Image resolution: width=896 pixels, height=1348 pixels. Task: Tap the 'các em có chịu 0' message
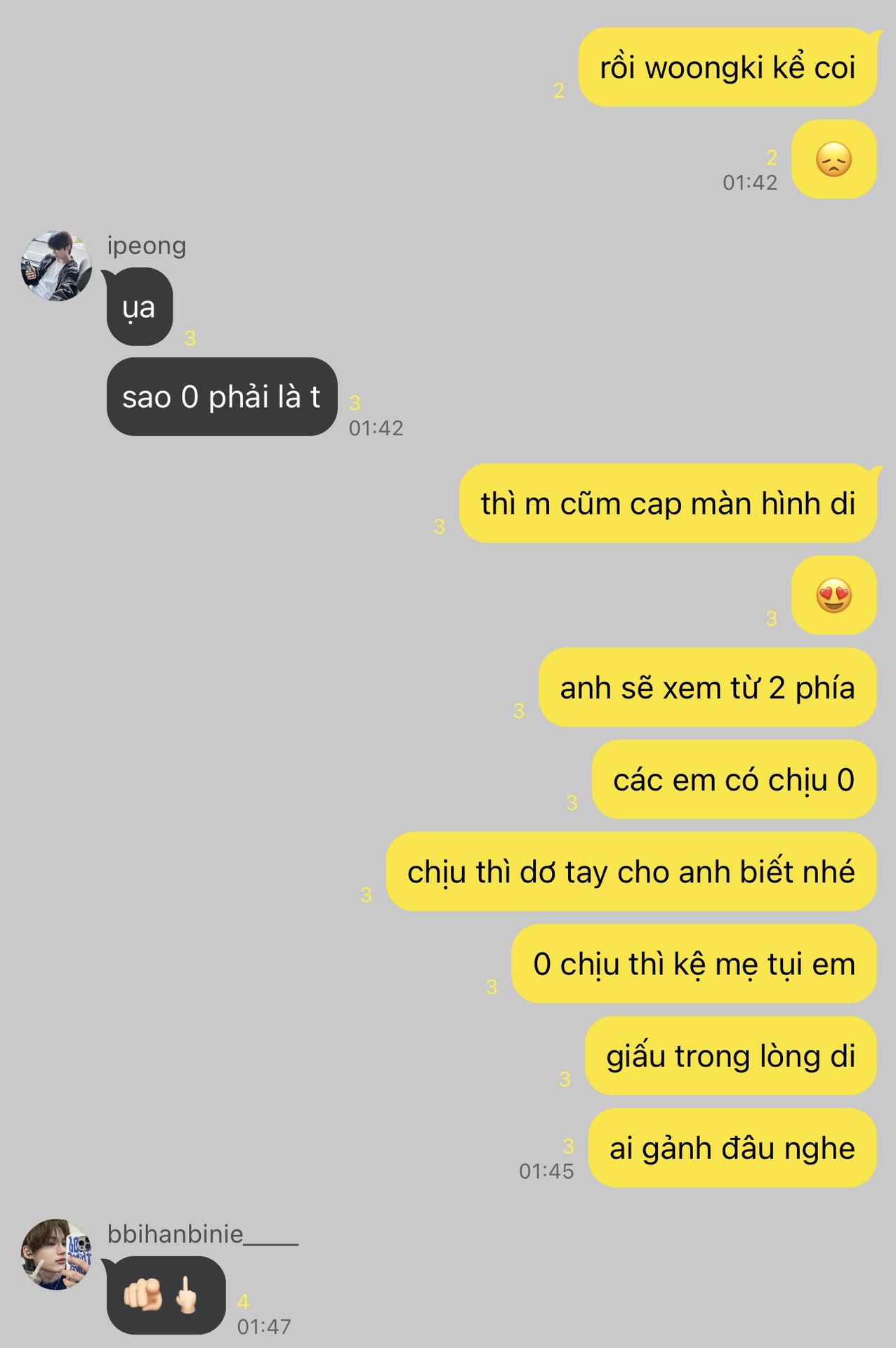pos(734,779)
